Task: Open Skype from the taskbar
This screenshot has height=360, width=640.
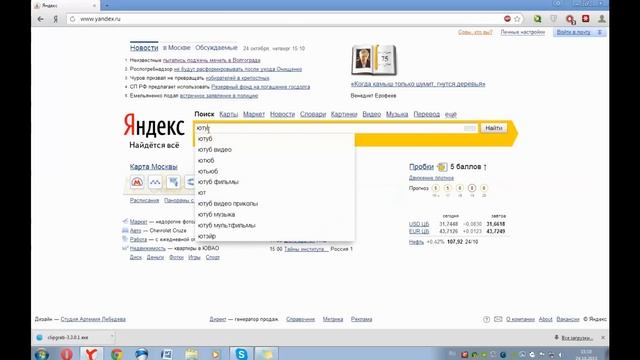Action: pyautogui.click(x=241, y=354)
